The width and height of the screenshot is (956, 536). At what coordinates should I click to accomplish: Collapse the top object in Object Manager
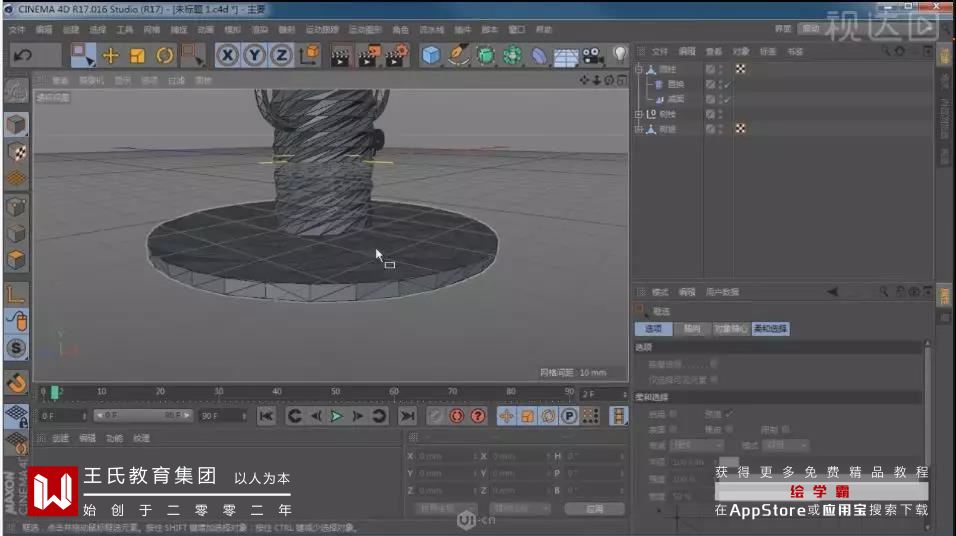click(639, 69)
